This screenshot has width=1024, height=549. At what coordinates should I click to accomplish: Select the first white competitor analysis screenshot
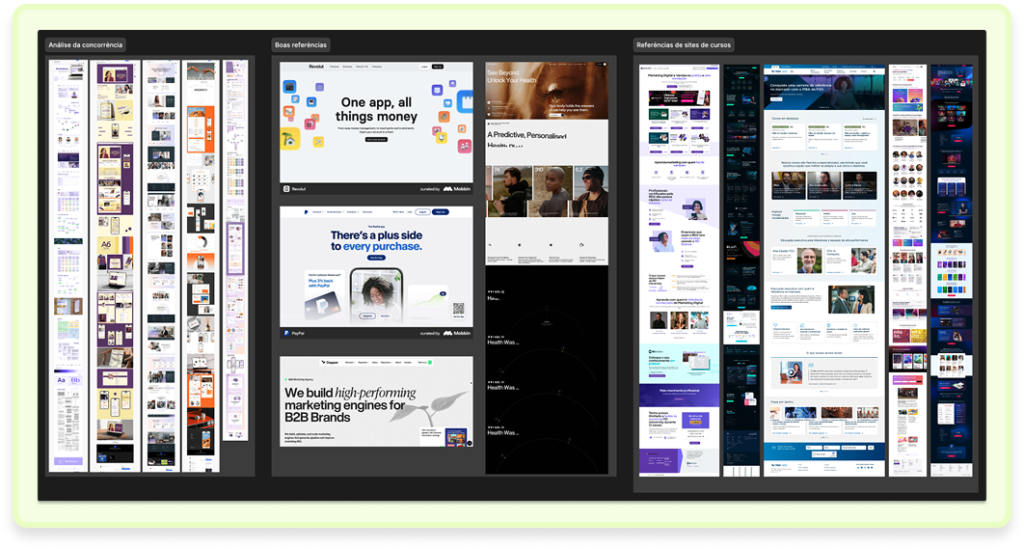click(68, 266)
